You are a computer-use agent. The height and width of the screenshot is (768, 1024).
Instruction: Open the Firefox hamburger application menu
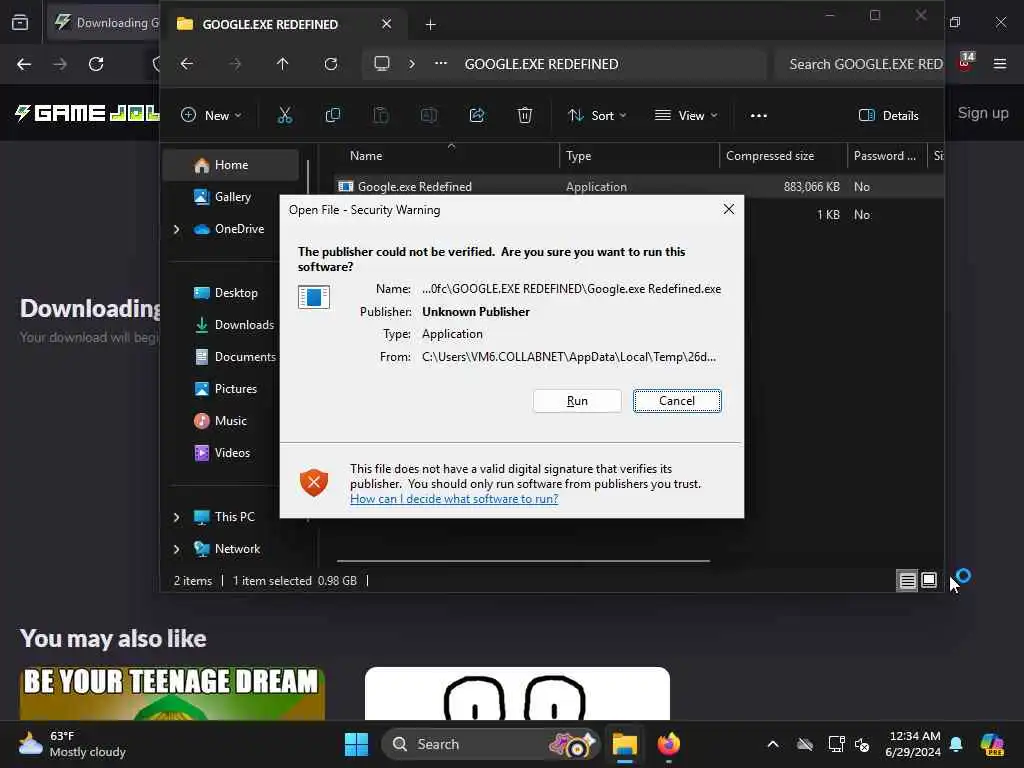[999, 64]
